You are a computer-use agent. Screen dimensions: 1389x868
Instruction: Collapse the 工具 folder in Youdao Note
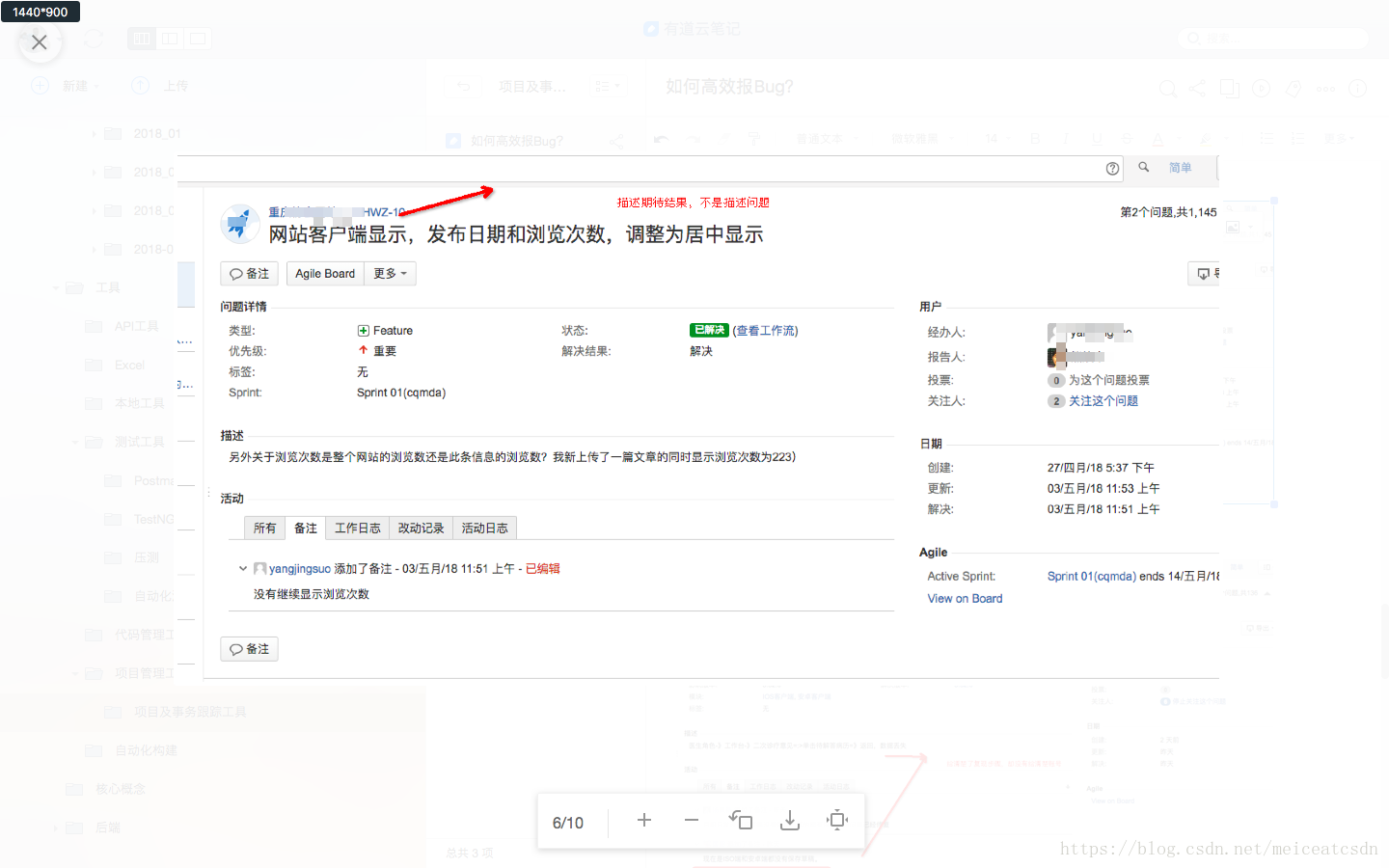tap(56, 287)
